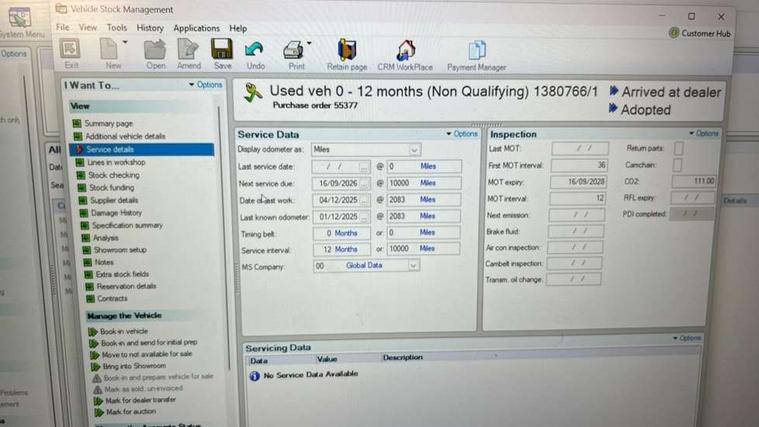
Task: Launch CRM WorkPlace from toolbar
Action: [x=405, y=51]
